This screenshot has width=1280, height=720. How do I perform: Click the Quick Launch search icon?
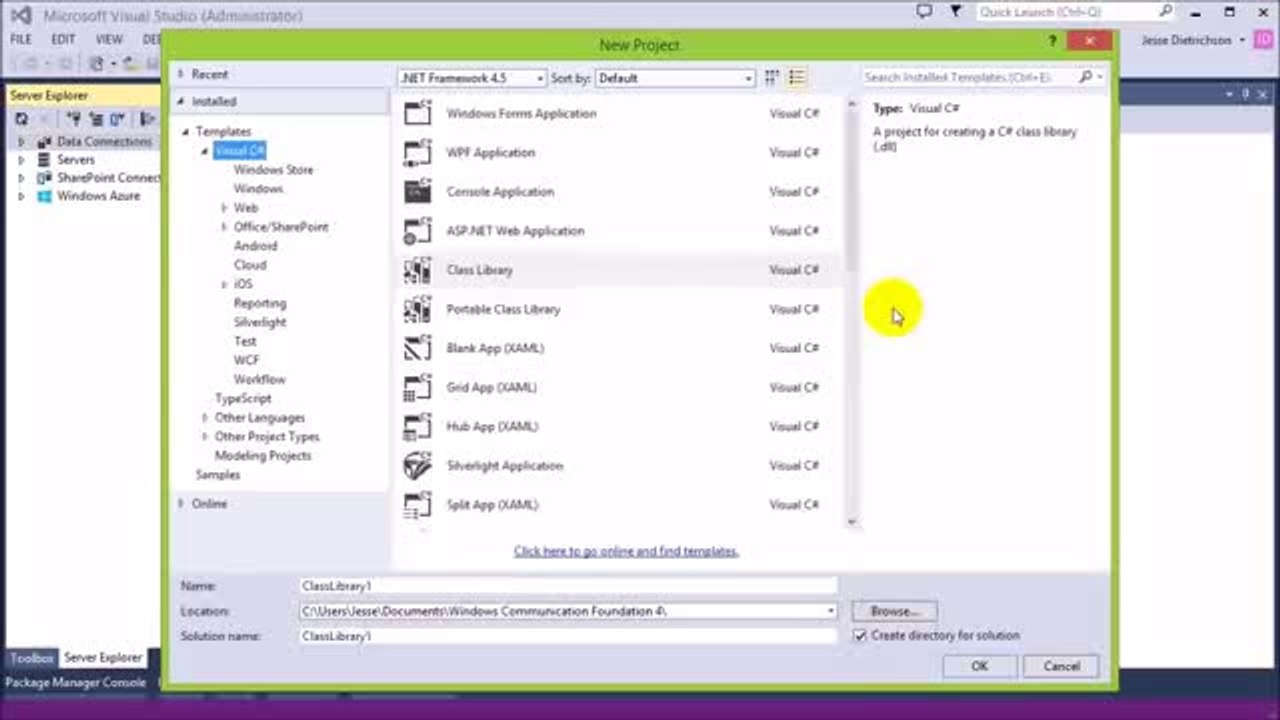tap(1165, 12)
